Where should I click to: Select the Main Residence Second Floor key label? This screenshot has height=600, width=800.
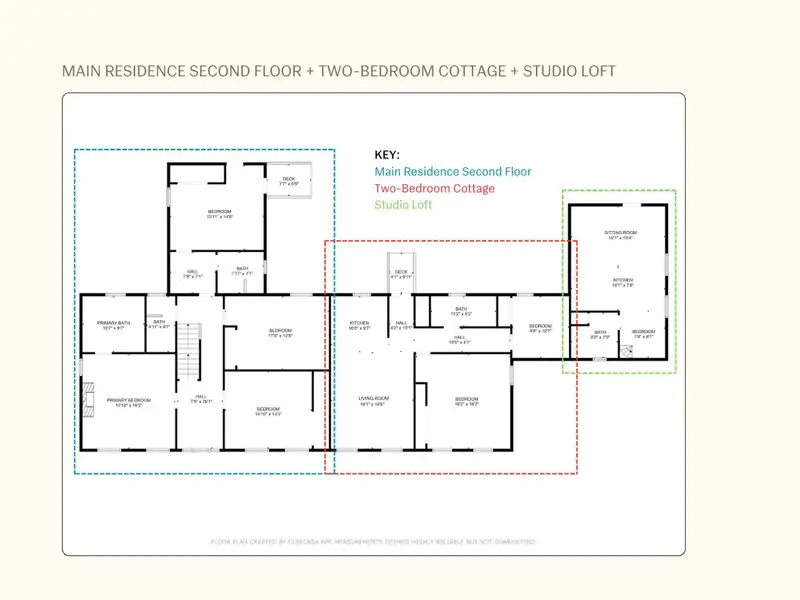coord(452,172)
